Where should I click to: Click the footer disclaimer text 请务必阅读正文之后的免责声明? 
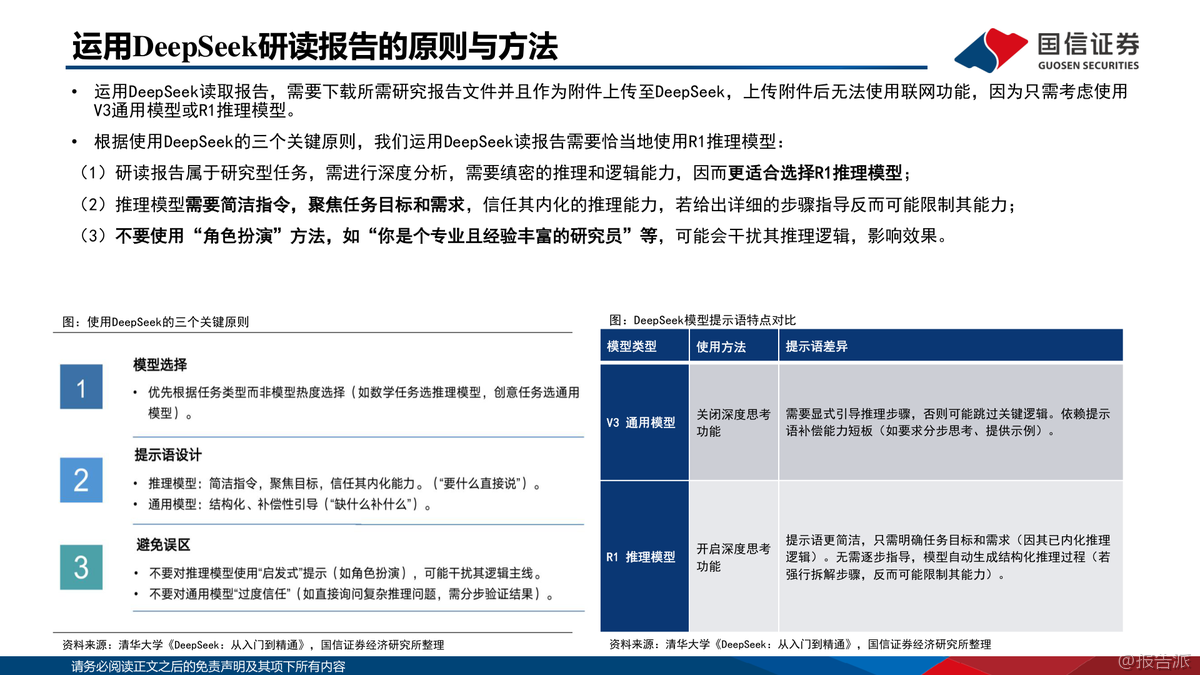[x=208, y=666]
